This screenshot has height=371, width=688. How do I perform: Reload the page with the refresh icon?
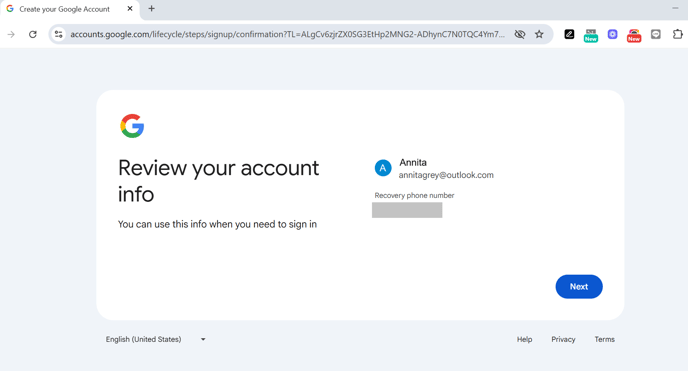[32, 34]
